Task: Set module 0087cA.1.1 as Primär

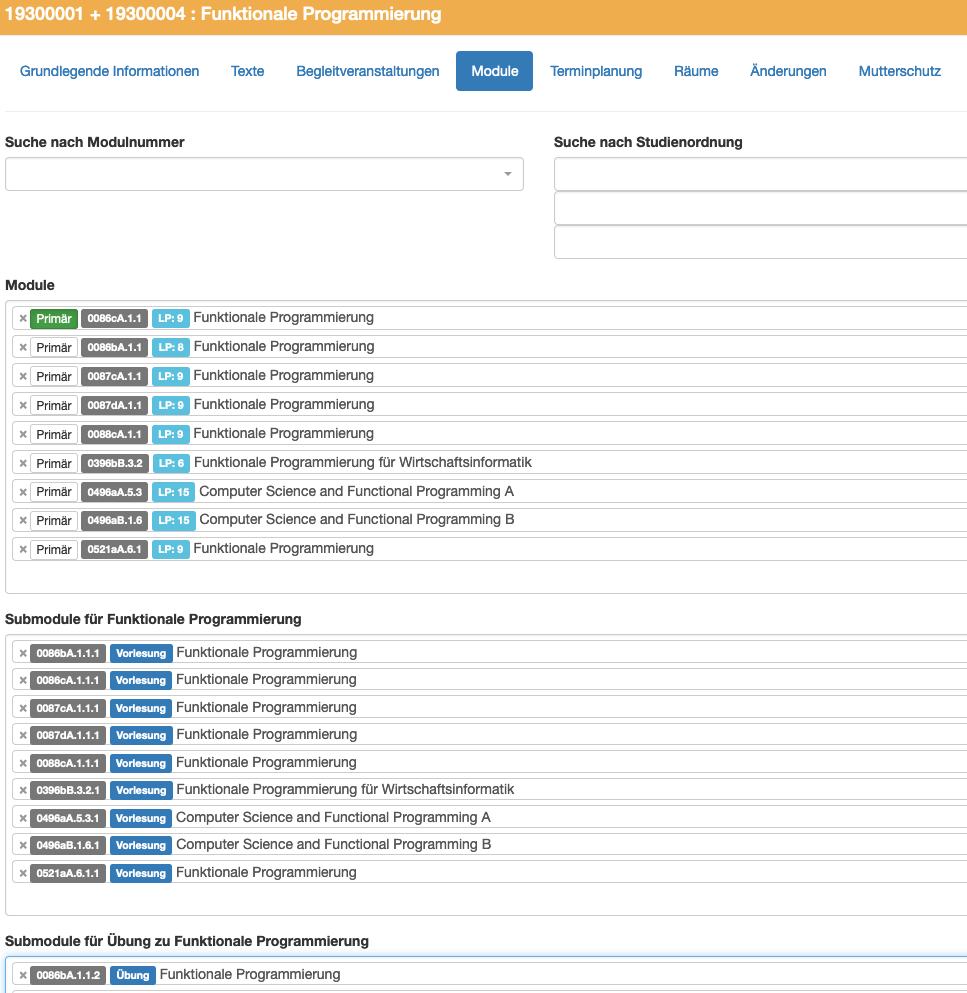Action: coord(54,376)
